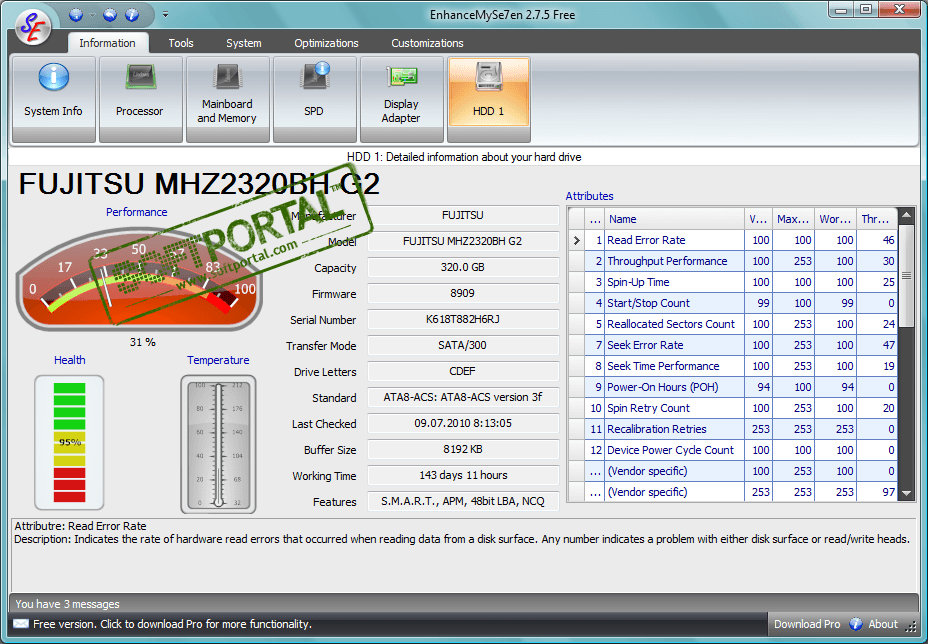Click the V... column header

758,219
